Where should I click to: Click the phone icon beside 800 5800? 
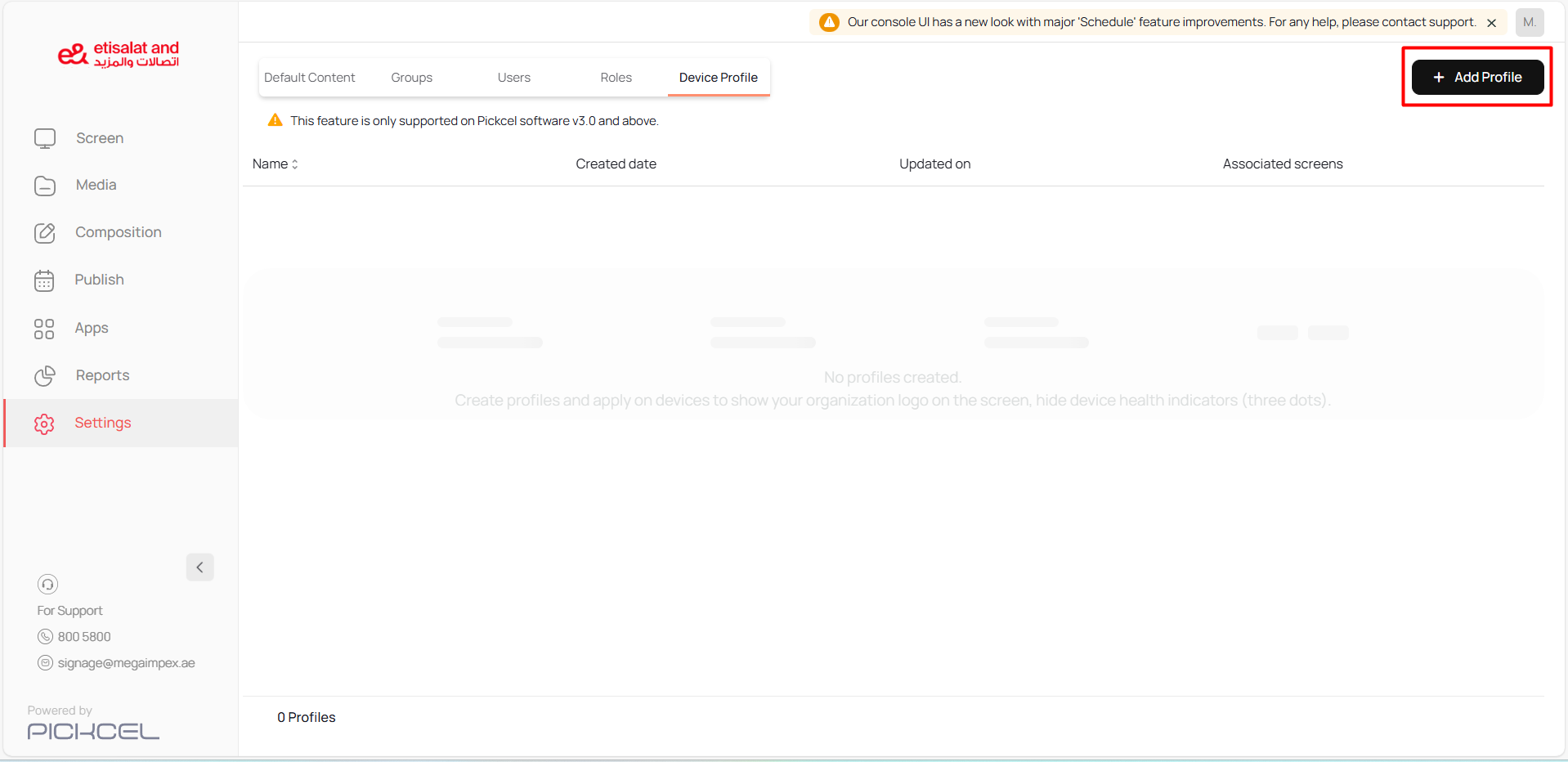tap(45, 637)
